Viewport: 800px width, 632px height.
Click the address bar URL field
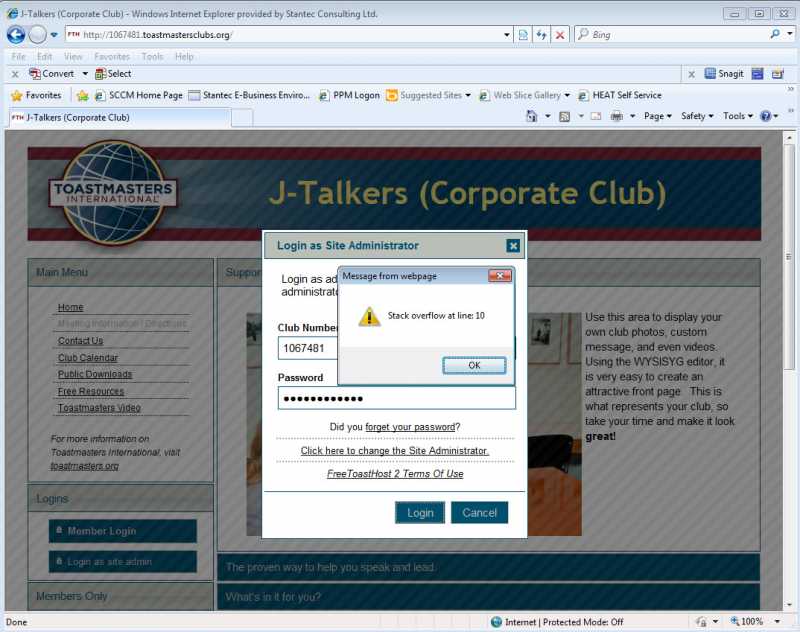click(283, 35)
